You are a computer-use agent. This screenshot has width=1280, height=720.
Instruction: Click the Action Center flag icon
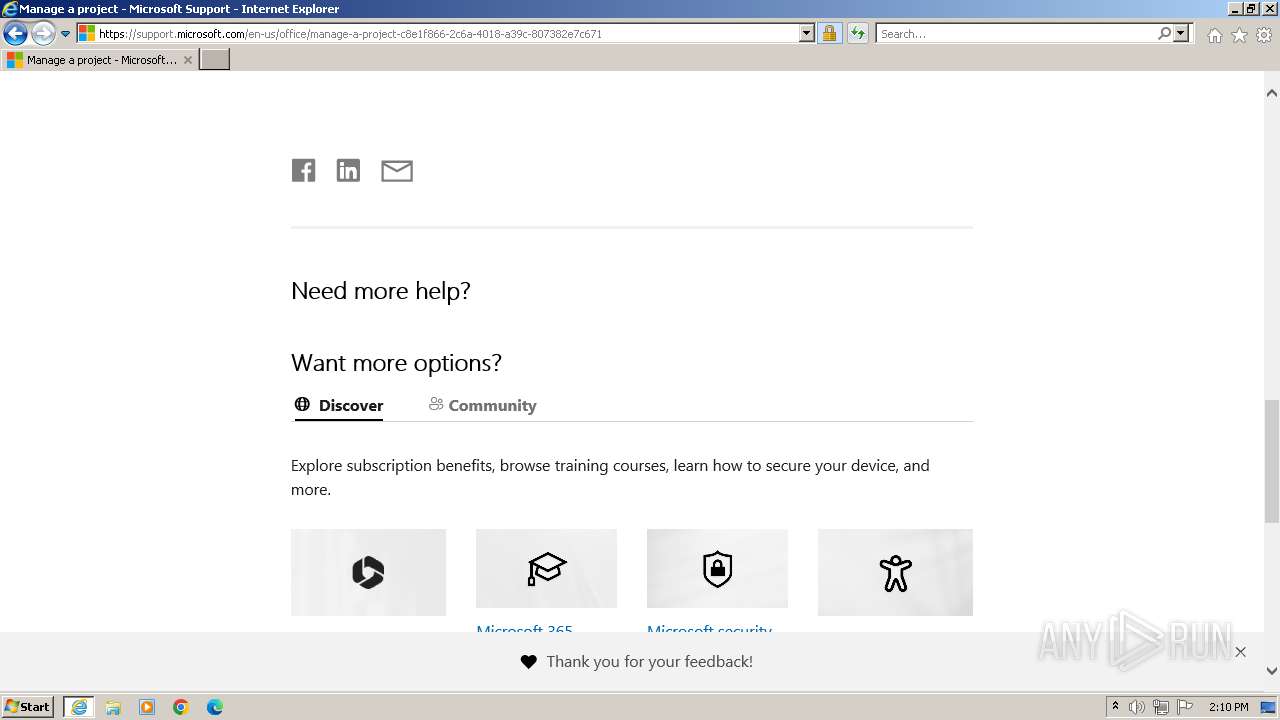tap(1185, 707)
